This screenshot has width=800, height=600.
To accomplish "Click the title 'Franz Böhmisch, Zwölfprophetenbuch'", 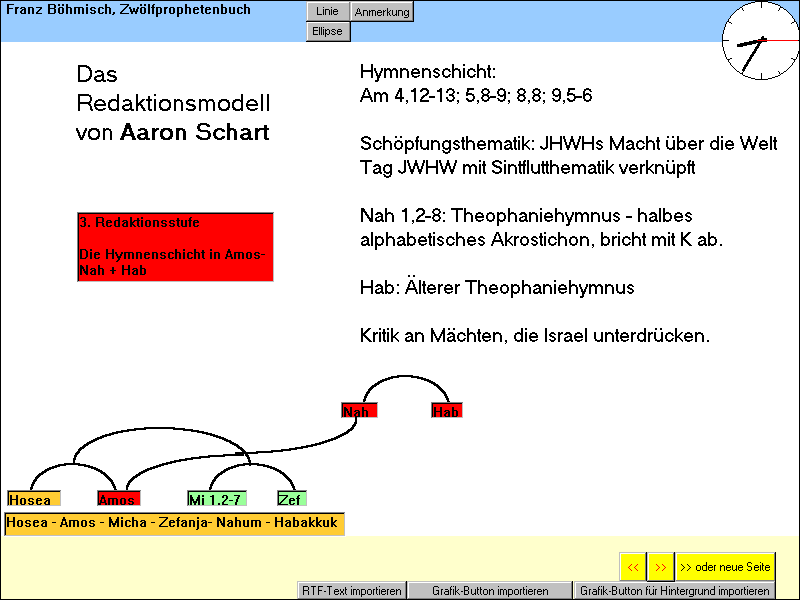I will click(129, 10).
